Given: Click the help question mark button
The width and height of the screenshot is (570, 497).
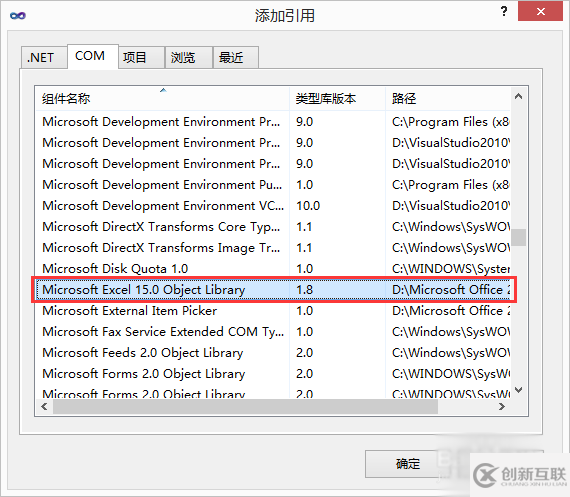Looking at the screenshot, I should click(x=504, y=11).
